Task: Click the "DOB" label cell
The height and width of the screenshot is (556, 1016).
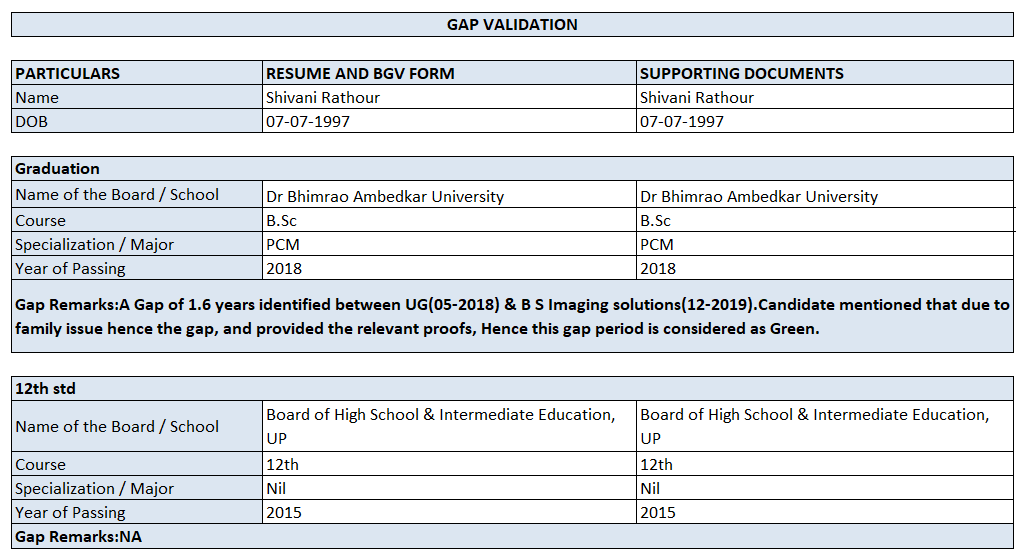Action: coord(137,121)
